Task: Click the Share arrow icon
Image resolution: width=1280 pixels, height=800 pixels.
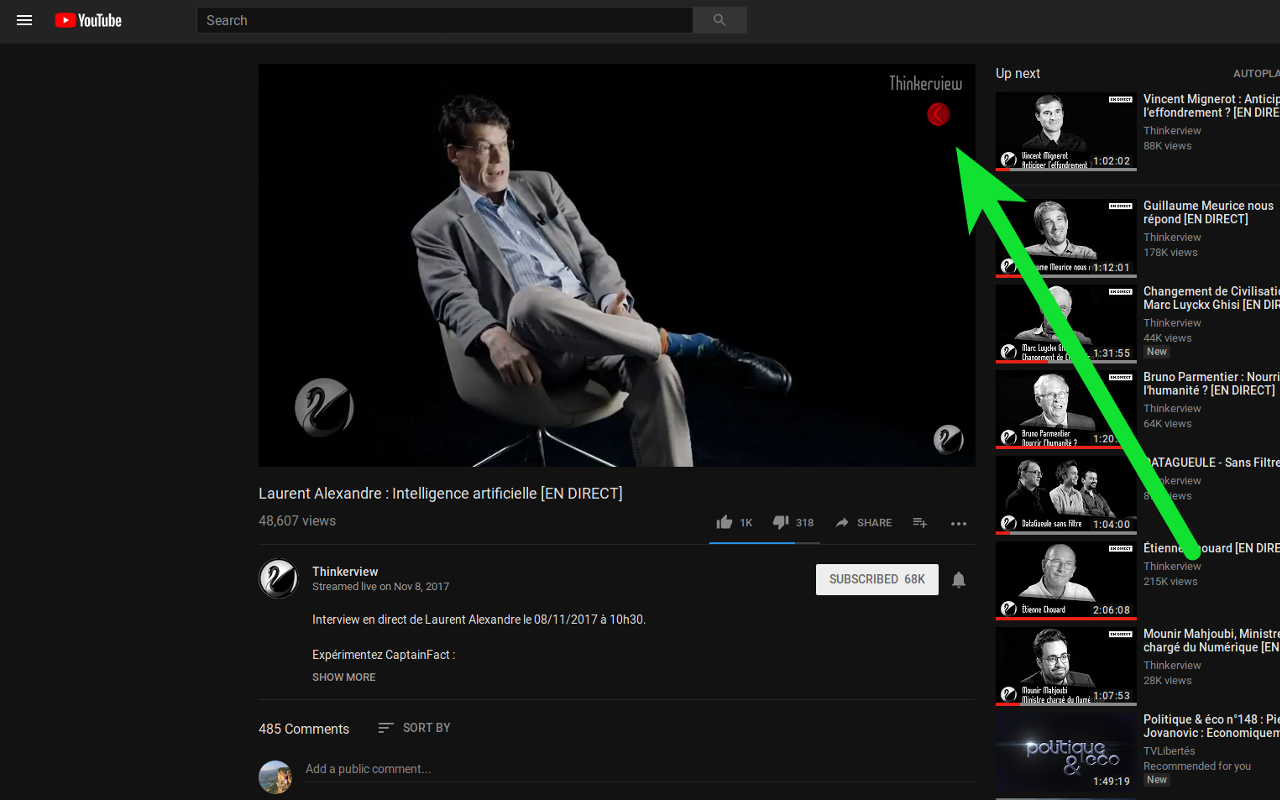Action: pyautogui.click(x=842, y=522)
